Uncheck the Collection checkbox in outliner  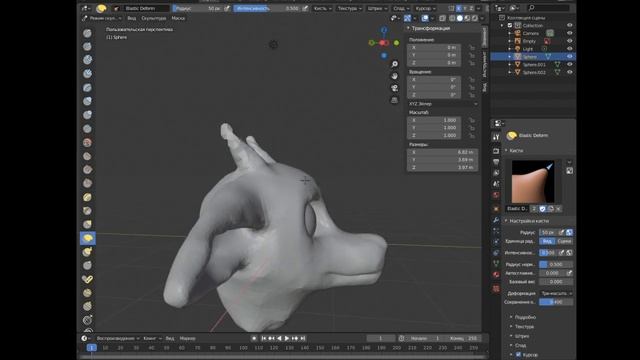coord(510,25)
